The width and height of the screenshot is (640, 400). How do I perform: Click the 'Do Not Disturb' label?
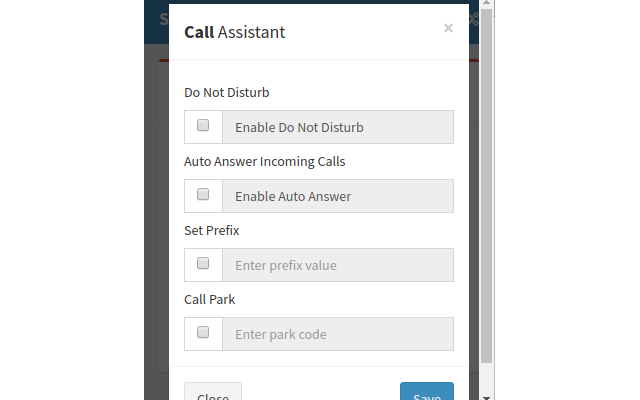(x=227, y=93)
